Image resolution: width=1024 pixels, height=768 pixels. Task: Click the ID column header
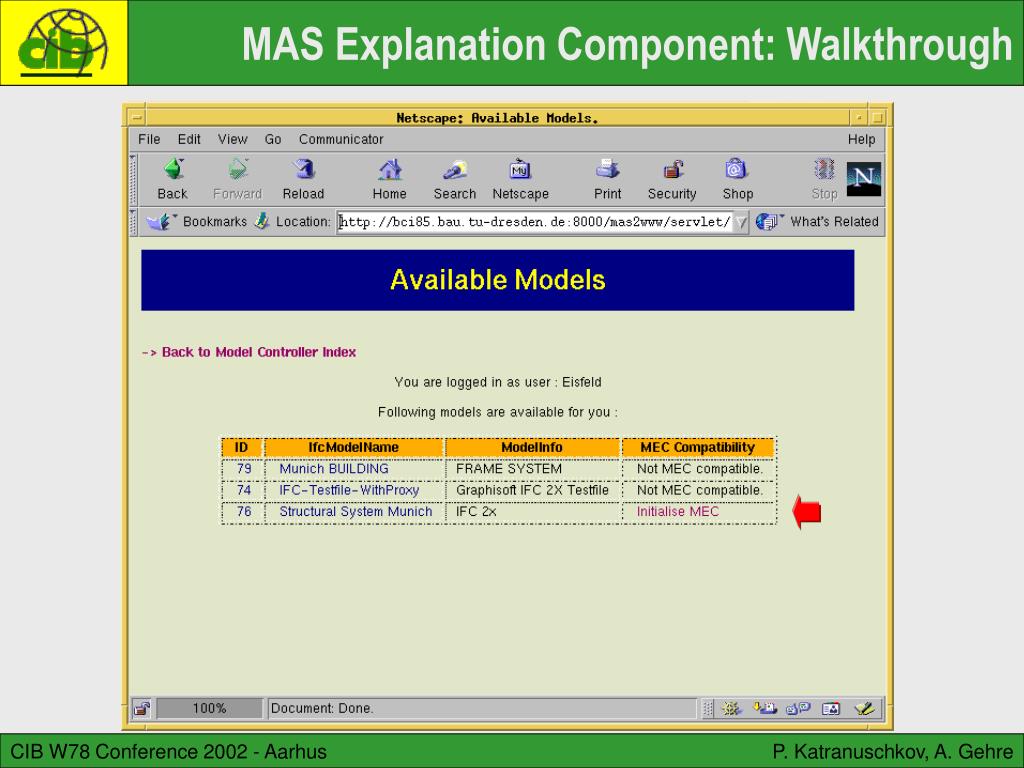coord(242,447)
